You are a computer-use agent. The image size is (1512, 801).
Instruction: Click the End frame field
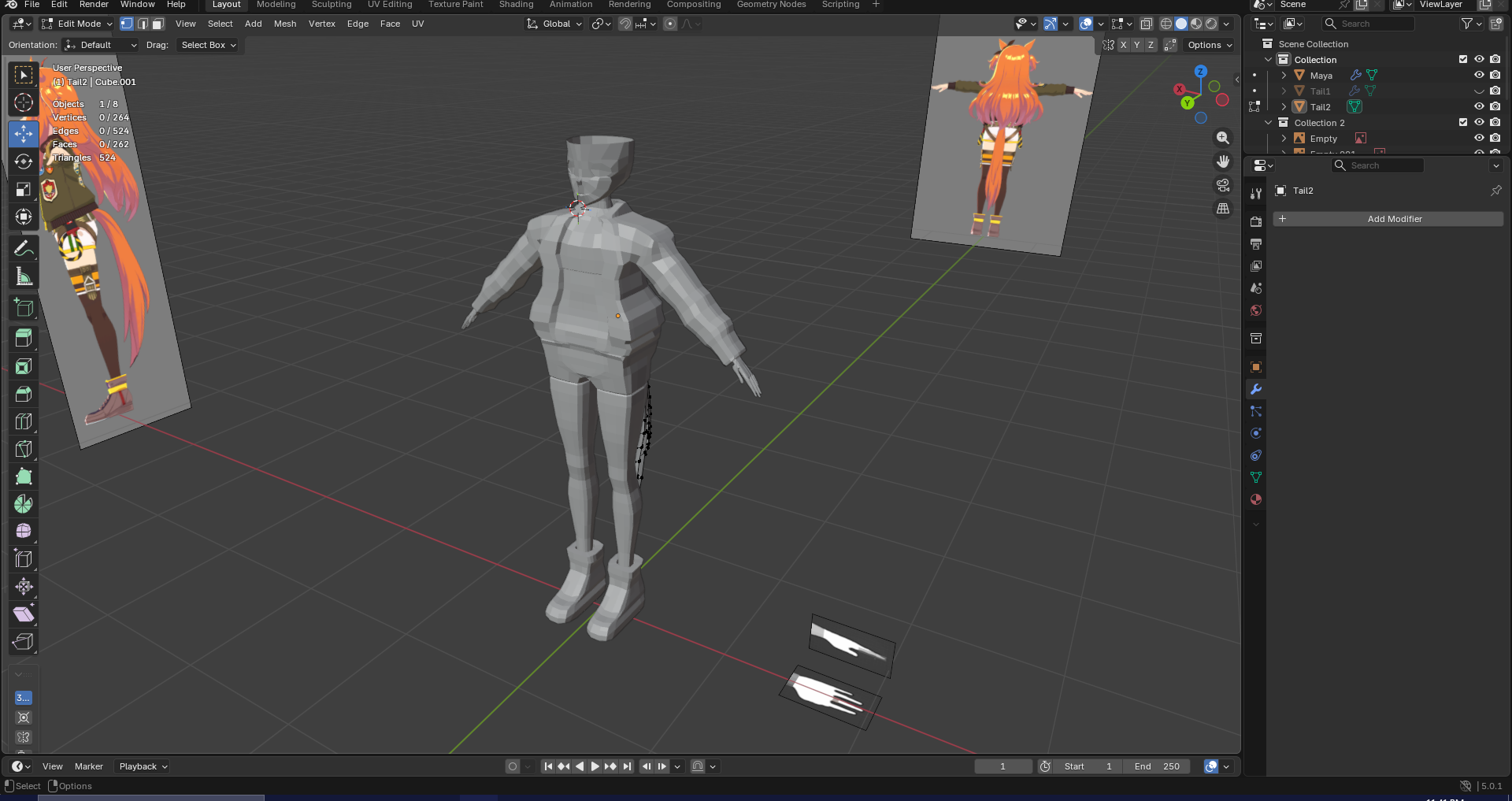pyautogui.click(x=1157, y=766)
